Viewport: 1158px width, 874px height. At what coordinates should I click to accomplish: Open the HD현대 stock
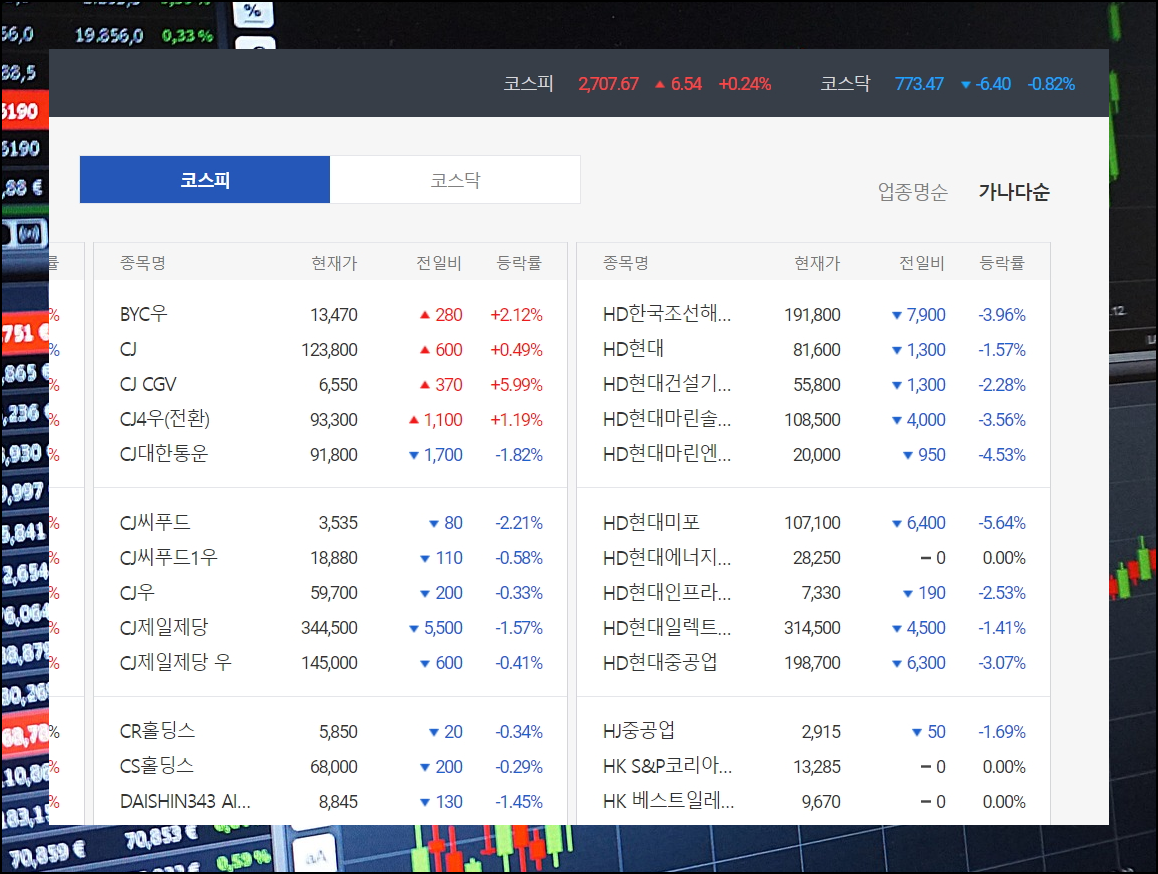point(634,349)
